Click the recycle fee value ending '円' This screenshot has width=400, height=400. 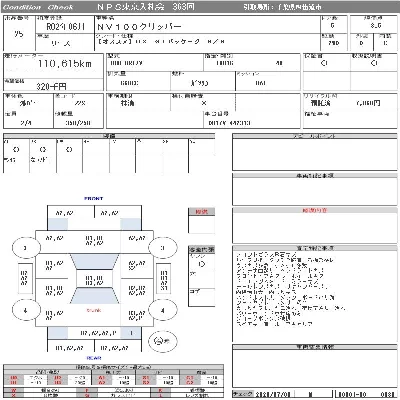[368, 103]
